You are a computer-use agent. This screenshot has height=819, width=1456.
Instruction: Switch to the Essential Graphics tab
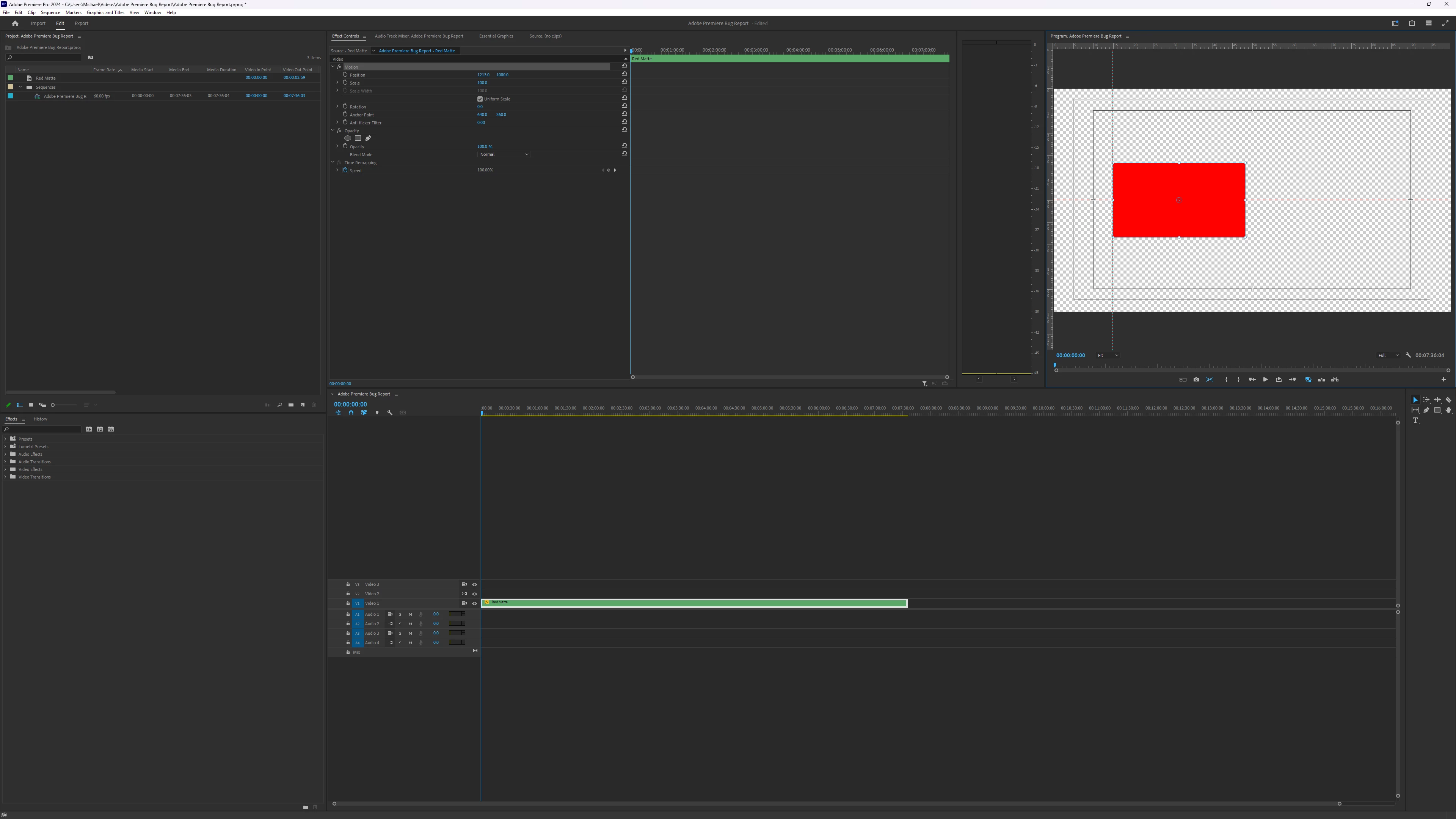(496, 36)
